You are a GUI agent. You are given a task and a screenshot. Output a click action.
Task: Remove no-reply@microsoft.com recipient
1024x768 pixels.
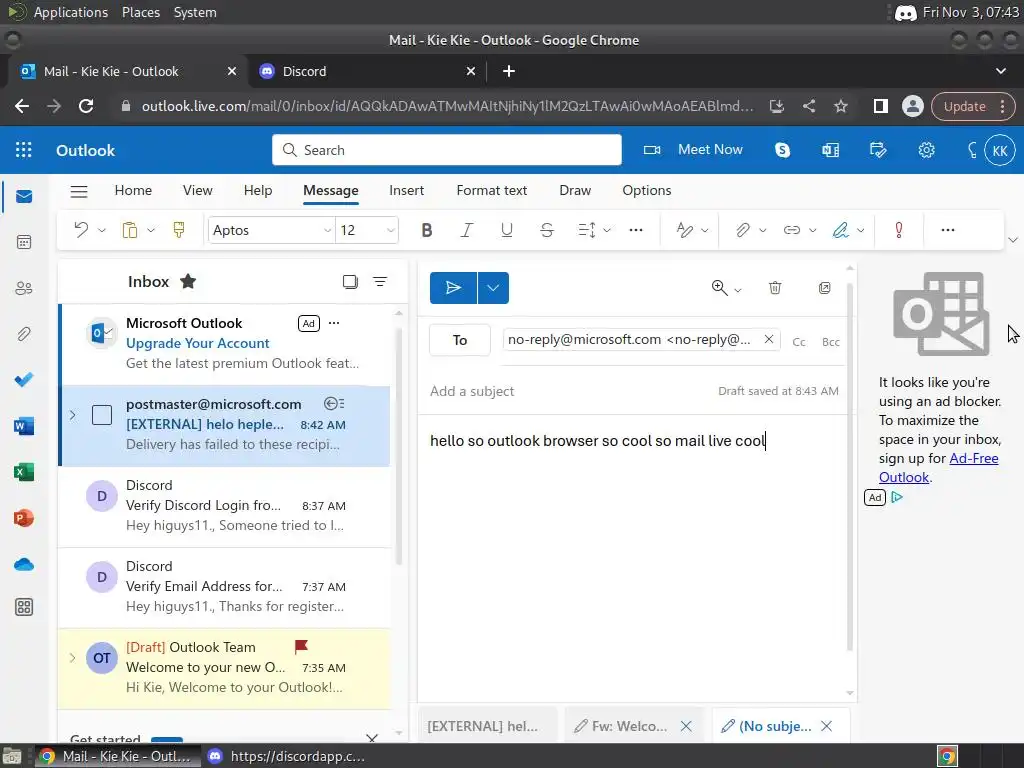tap(769, 339)
